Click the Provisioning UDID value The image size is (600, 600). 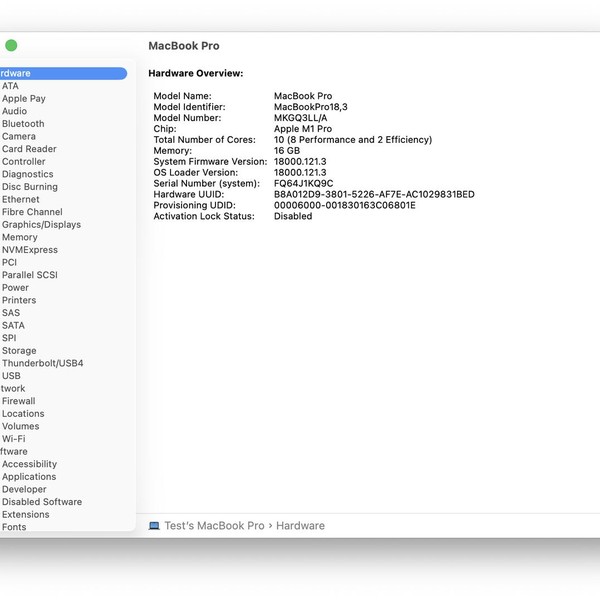tap(345, 205)
